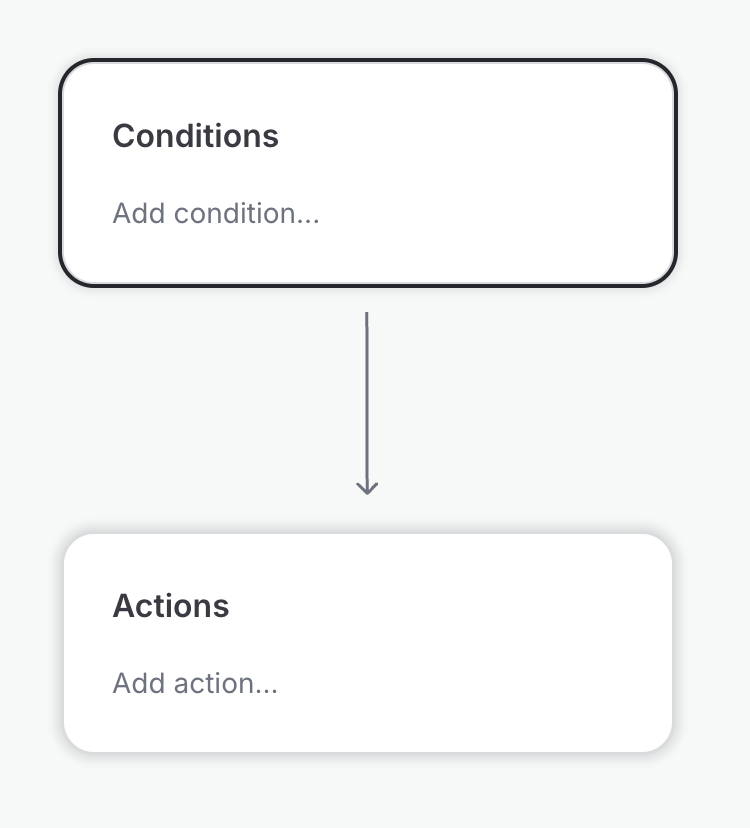Click the top of the connector below Conditions
This screenshot has height=828, width=750.
(x=367, y=318)
